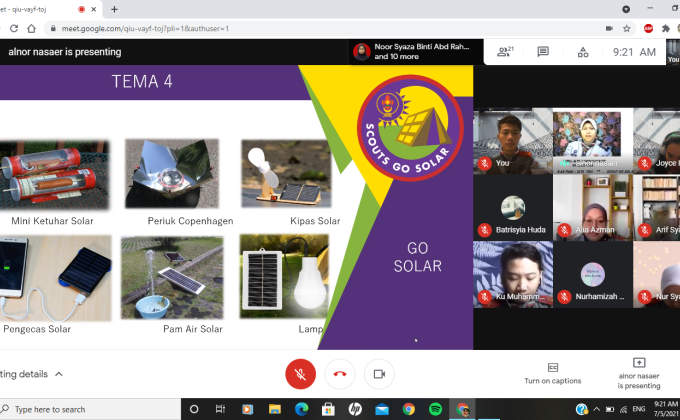Select Batrisyia Huda participant tile
Screen dimensions: 680x420
[x=513, y=208]
